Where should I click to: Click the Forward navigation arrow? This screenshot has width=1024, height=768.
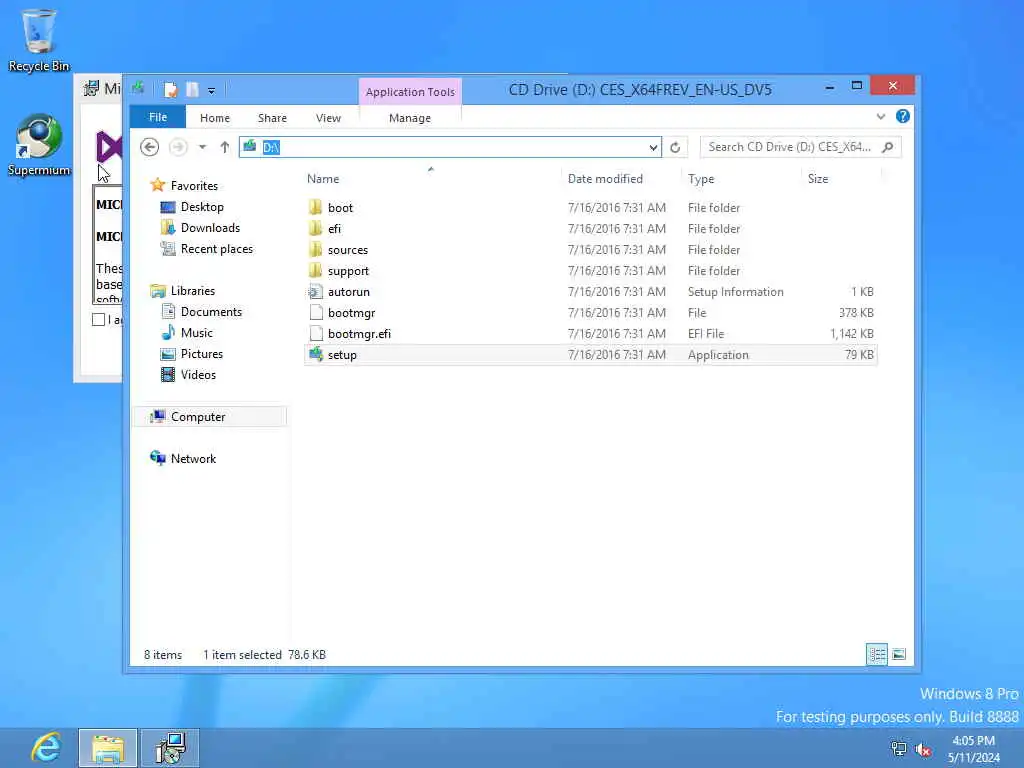tap(178, 147)
